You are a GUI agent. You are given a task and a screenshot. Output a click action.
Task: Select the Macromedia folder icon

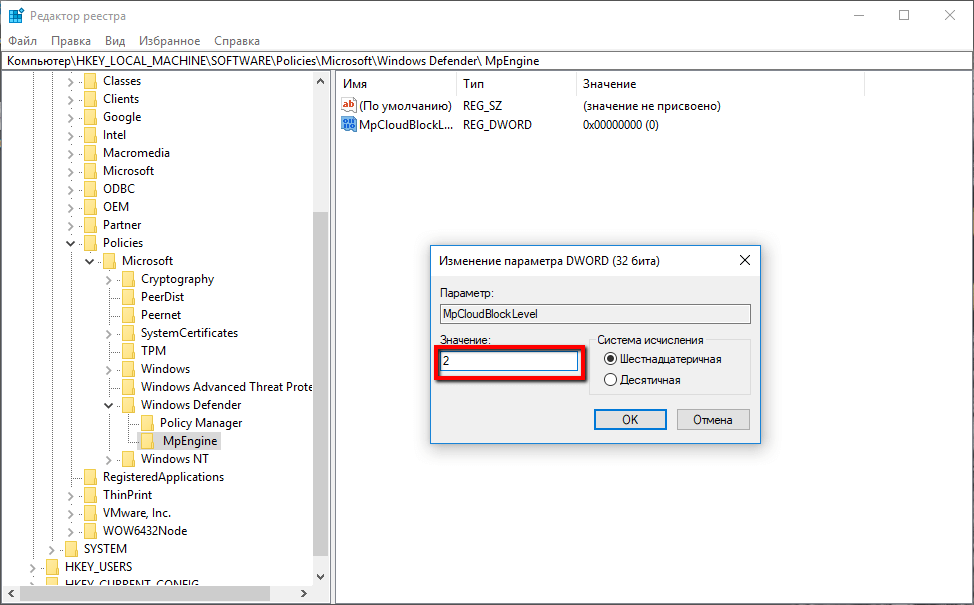click(91, 153)
